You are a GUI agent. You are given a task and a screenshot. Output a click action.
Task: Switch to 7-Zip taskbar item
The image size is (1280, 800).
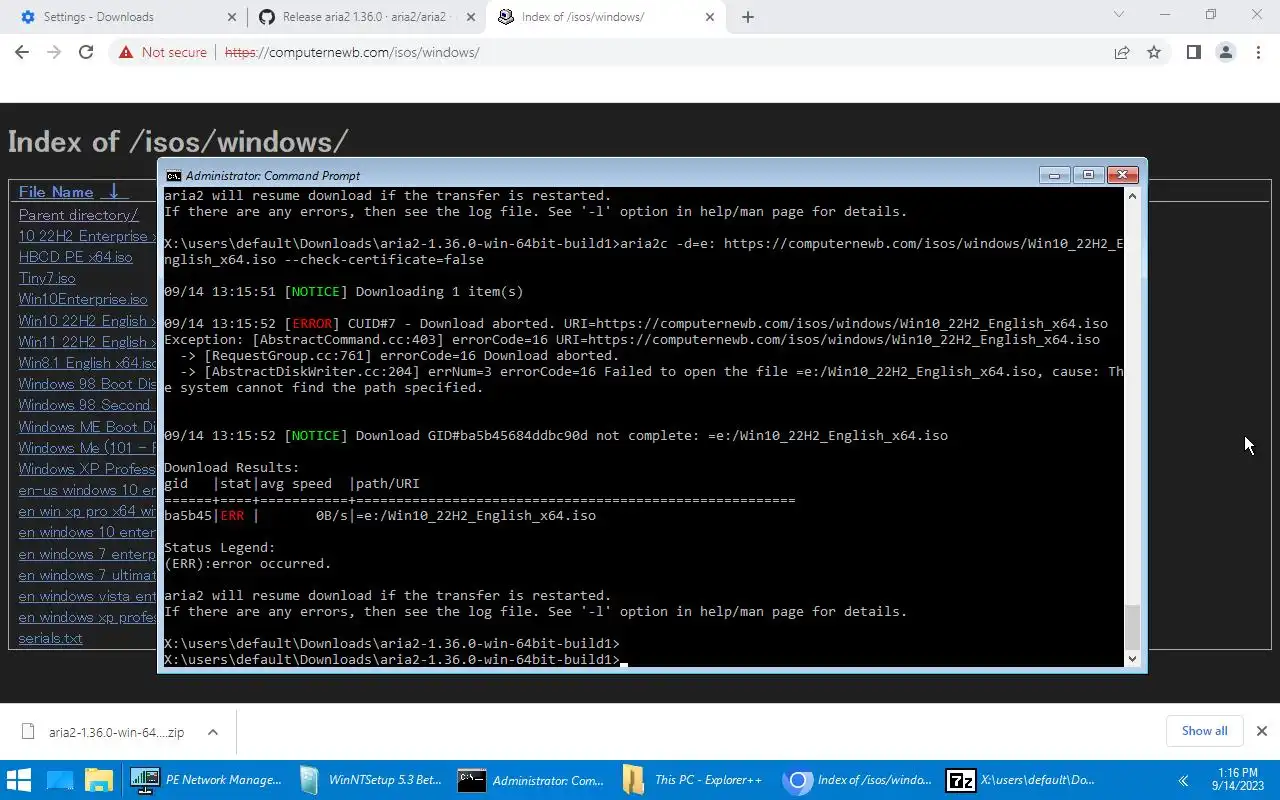(x=1020, y=780)
